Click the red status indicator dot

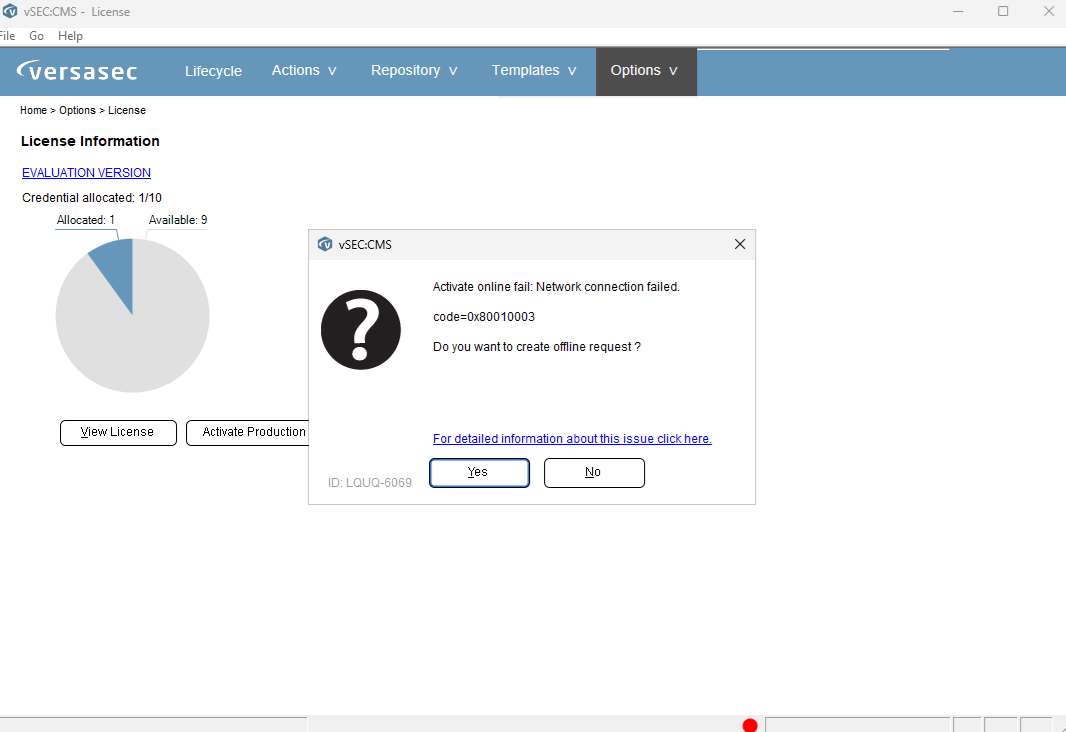[750, 725]
